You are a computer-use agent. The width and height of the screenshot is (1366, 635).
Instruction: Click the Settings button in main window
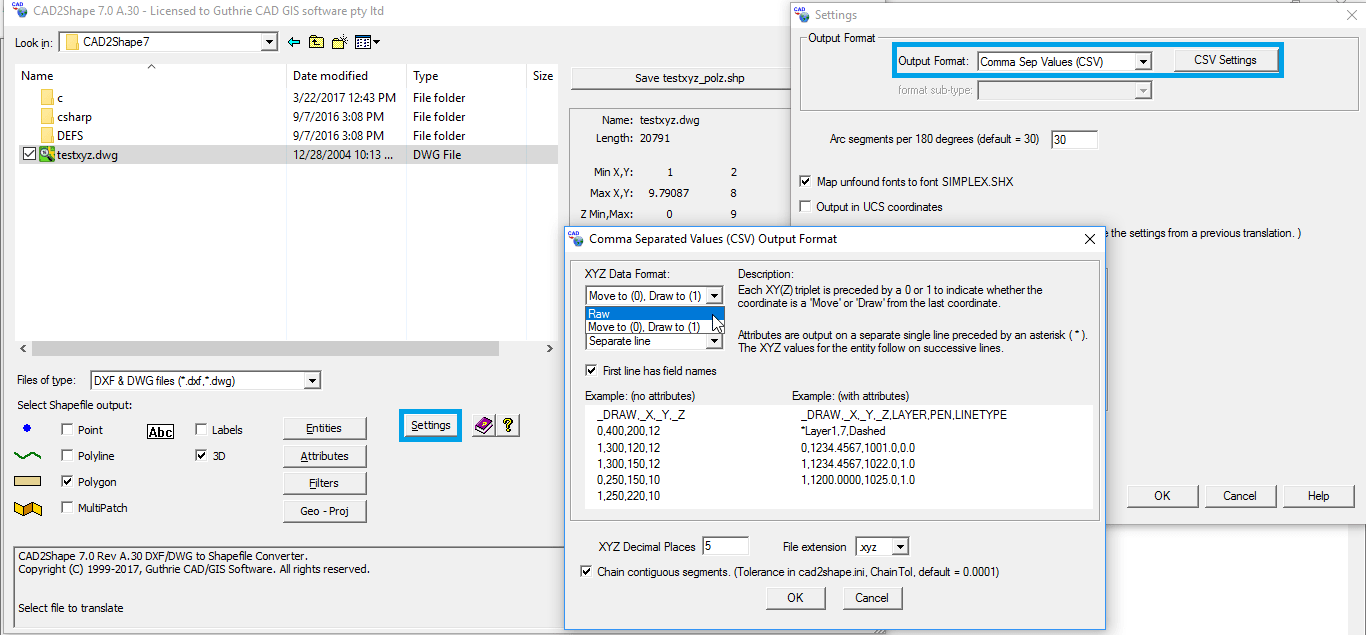pyautogui.click(x=431, y=425)
